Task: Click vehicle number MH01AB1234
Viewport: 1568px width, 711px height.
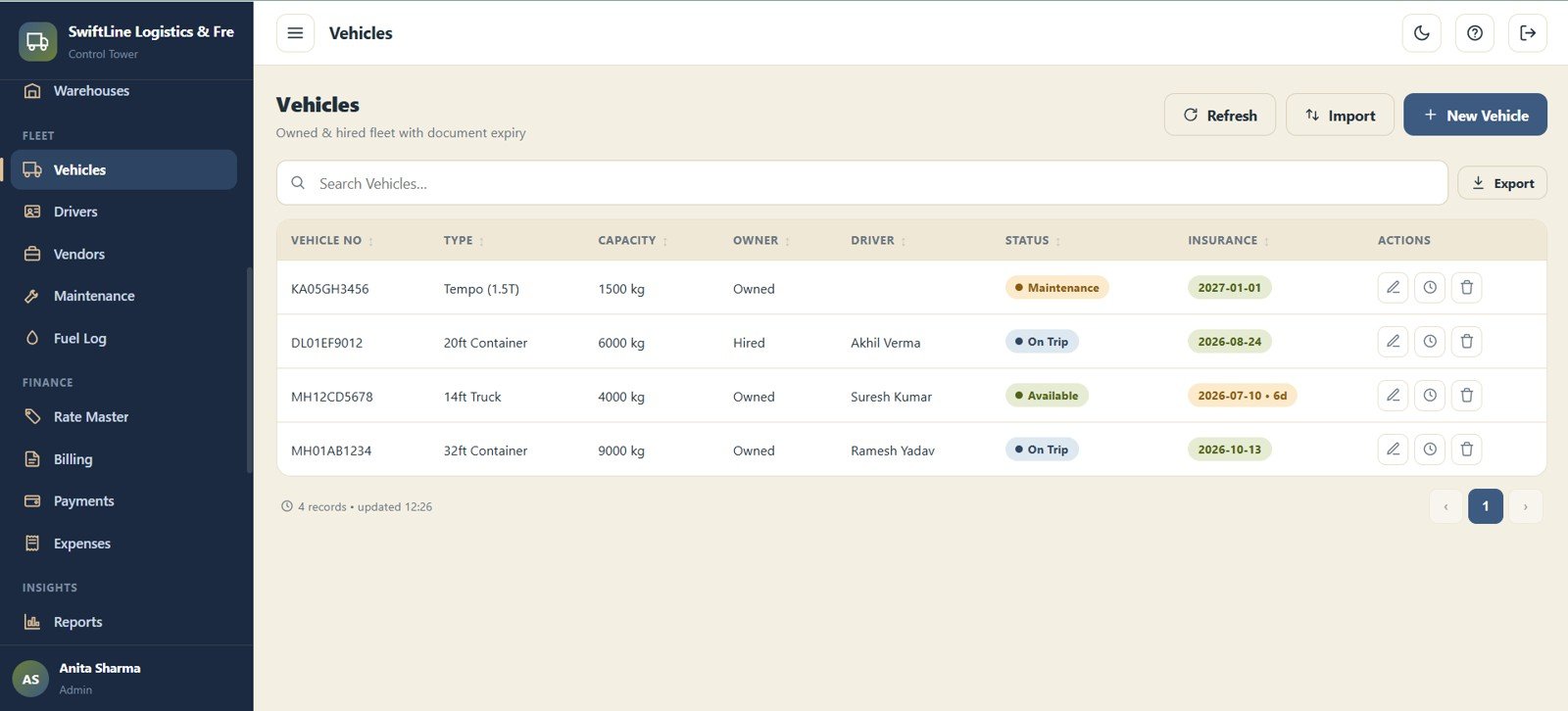Action: point(331,450)
